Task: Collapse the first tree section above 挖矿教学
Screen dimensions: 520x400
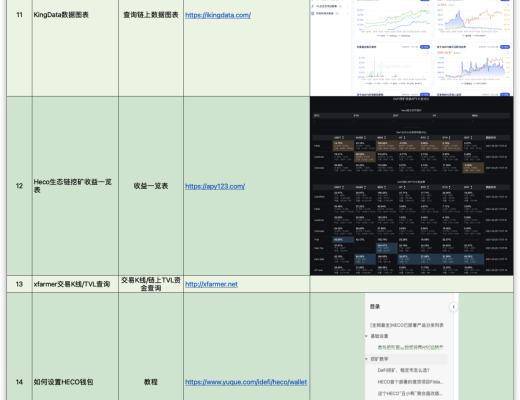Action: tap(366, 336)
